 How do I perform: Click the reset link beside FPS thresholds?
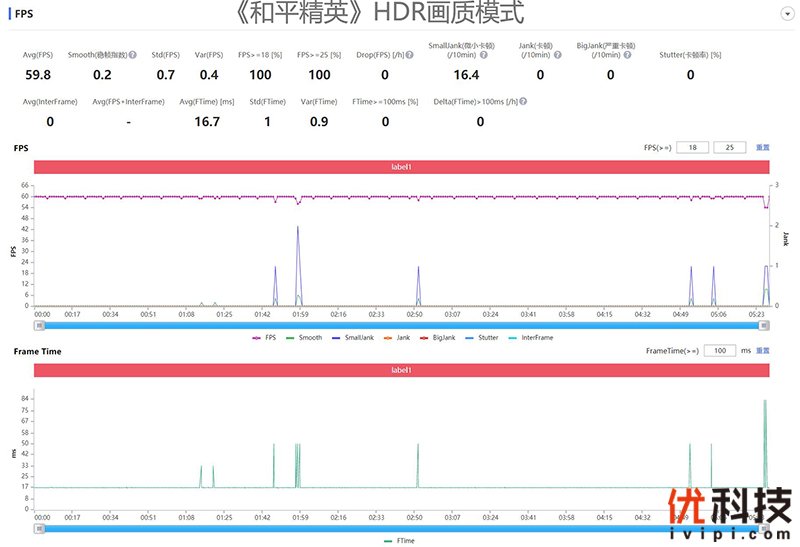(762, 148)
